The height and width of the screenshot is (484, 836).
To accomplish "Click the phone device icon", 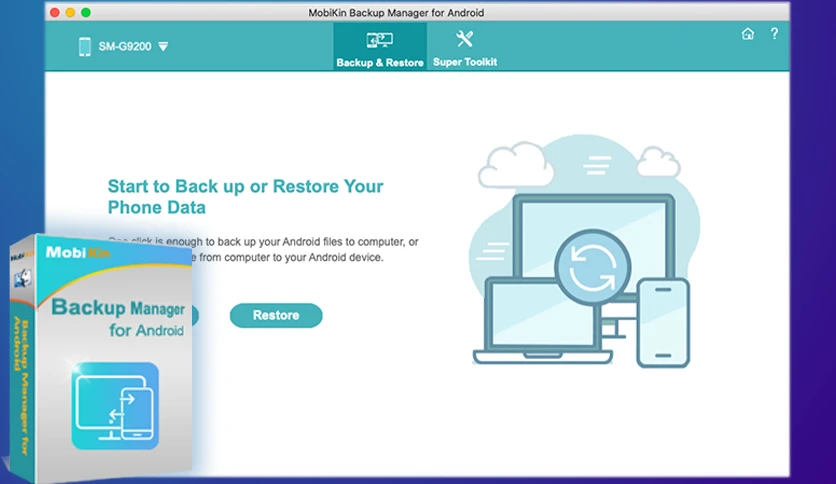I will click(84, 46).
